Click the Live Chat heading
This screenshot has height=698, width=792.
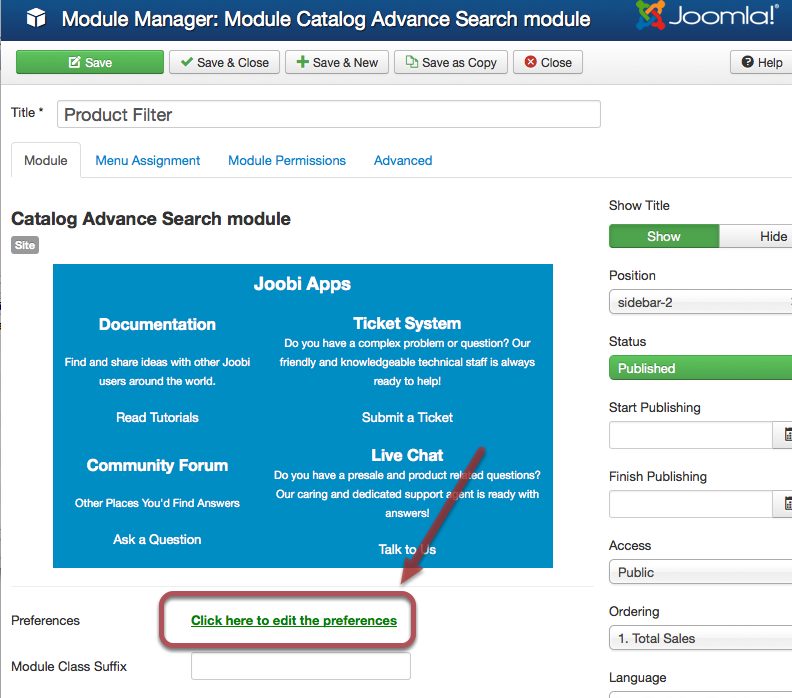407,455
